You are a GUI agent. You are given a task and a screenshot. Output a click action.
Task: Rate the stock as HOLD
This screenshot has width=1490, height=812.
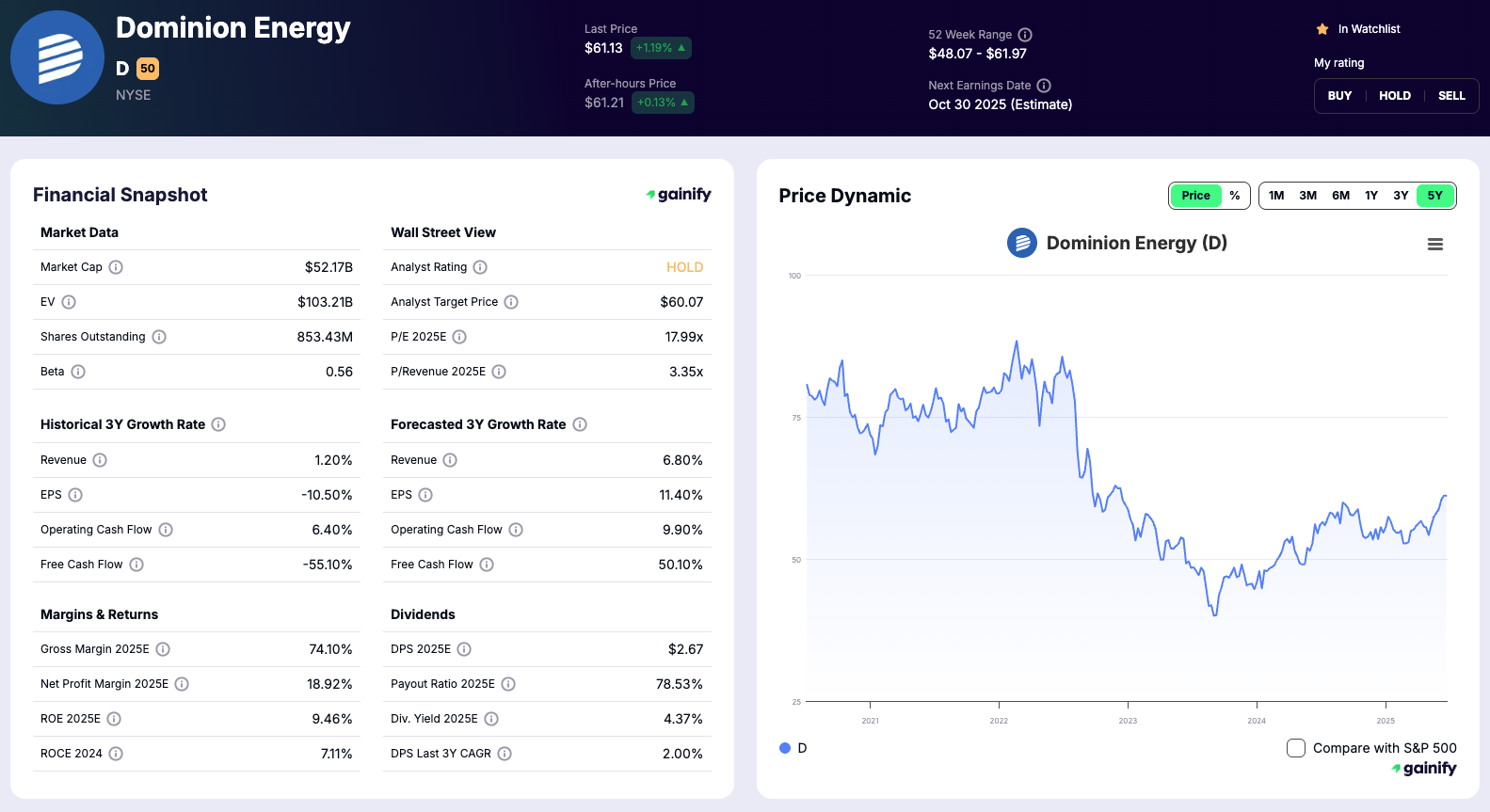1395,96
